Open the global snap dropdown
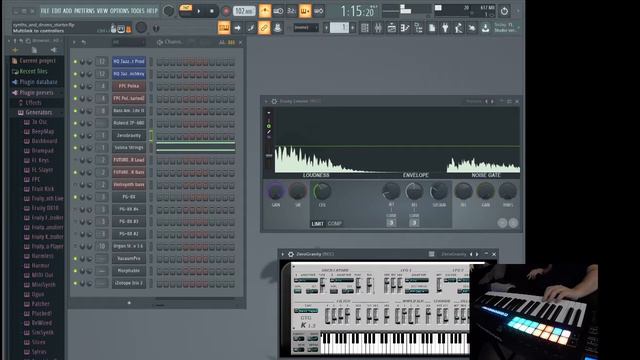This screenshot has width=640, height=360. 306,28
